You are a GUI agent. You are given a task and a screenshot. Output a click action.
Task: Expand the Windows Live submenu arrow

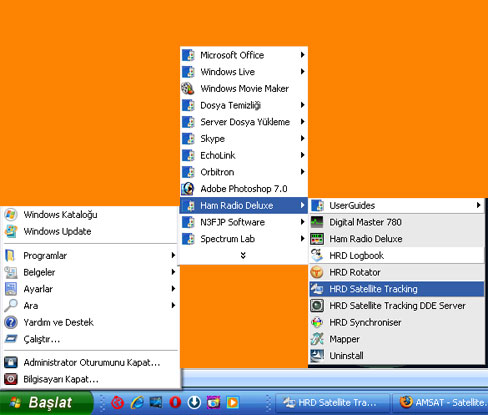tap(302, 71)
